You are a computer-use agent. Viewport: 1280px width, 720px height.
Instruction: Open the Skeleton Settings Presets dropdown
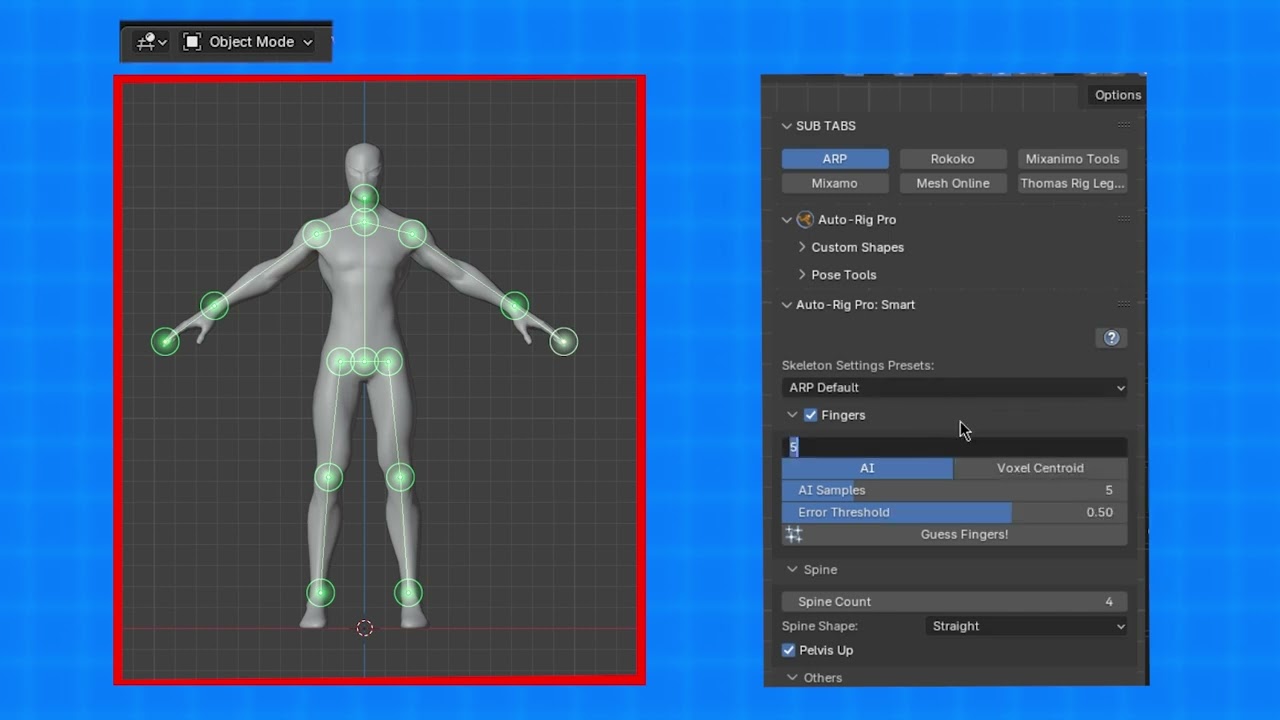click(954, 388)
